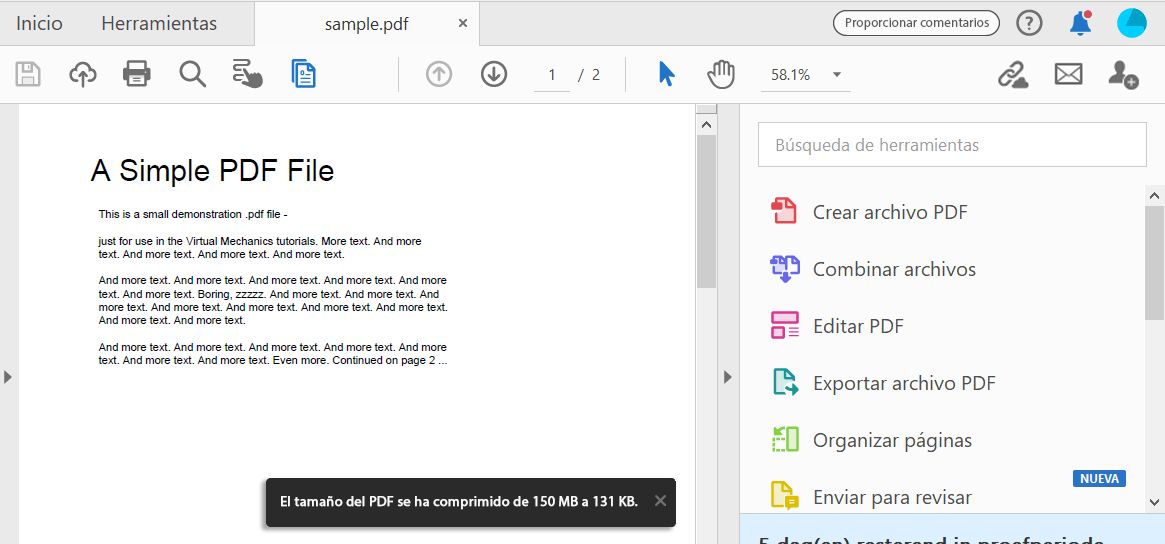Click the total pages '/ 2' text
Screen dimensions: 1165x544
589,74
